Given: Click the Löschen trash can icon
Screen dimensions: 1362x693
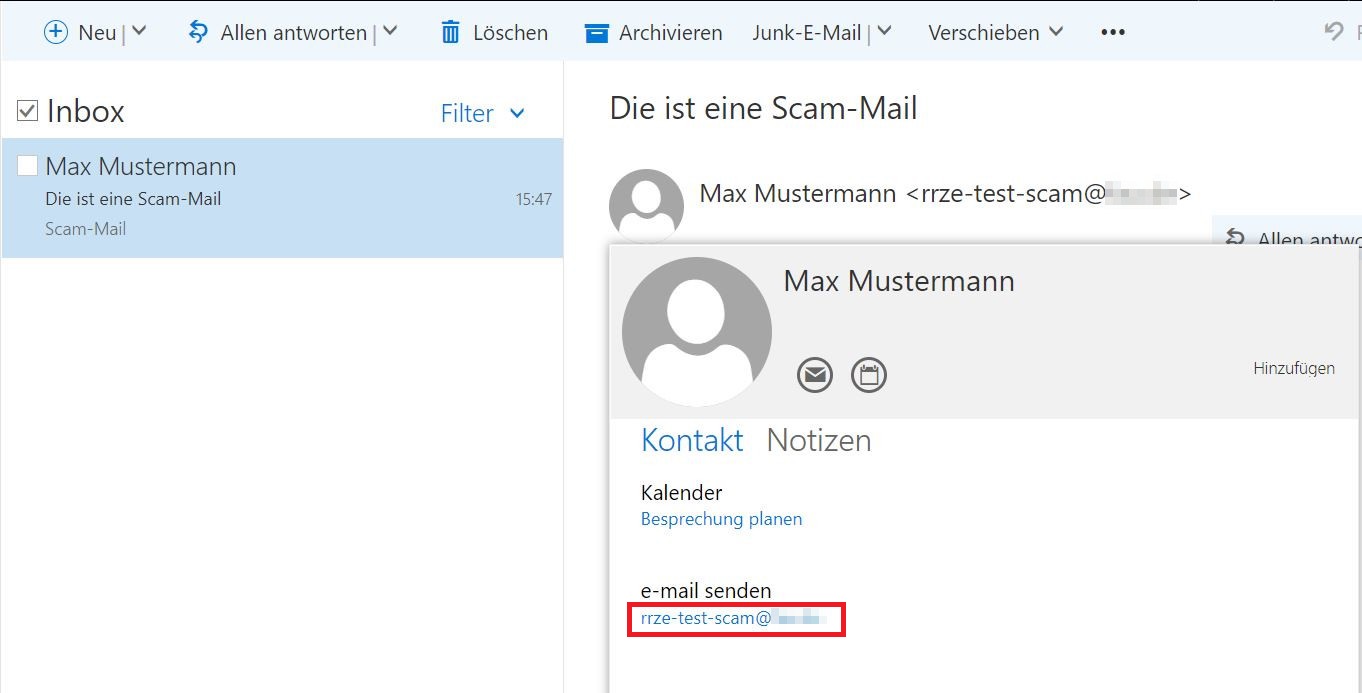Looking at the screenshot, I should 451,33.
